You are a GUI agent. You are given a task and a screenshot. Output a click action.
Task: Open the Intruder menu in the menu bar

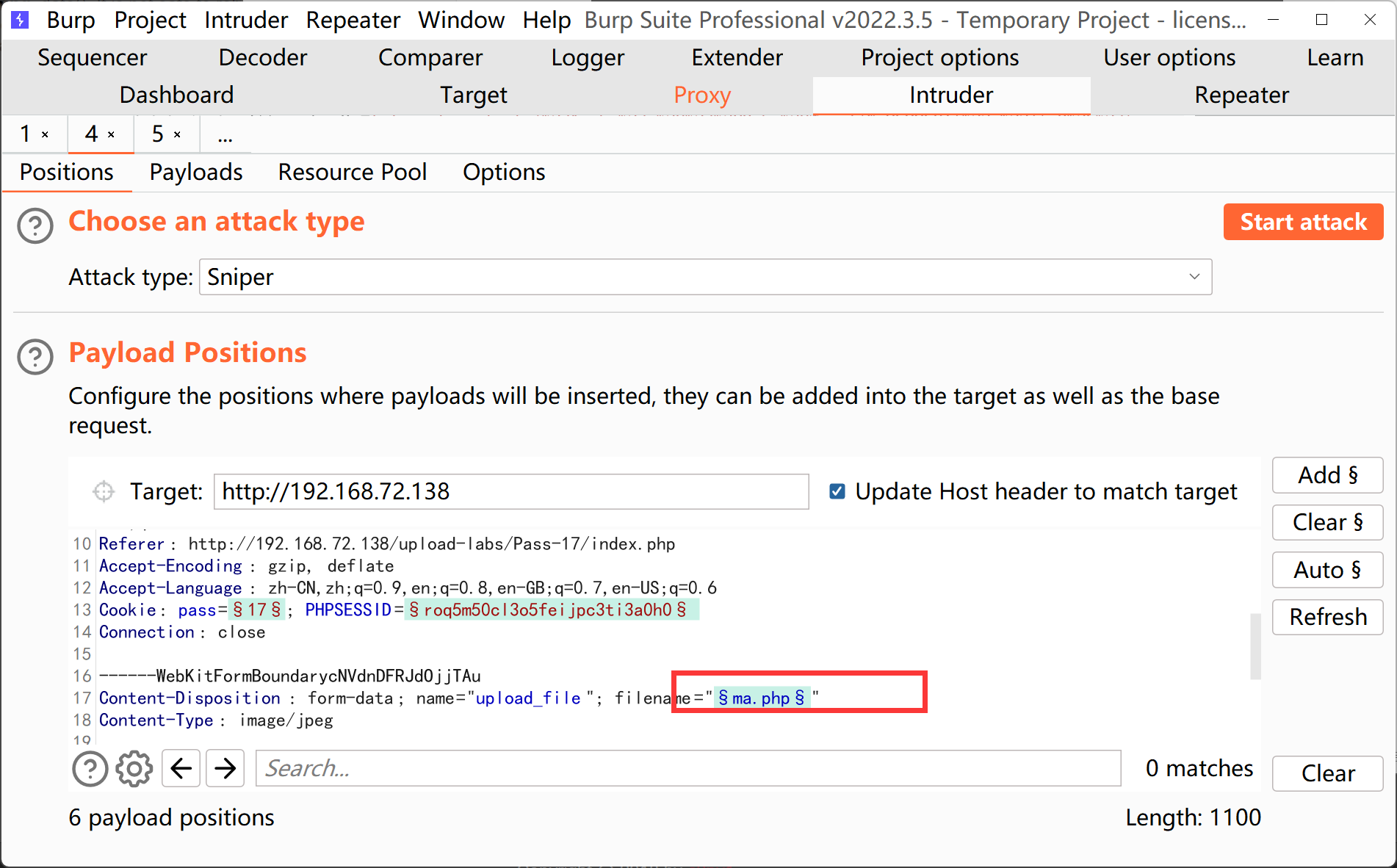246,20
